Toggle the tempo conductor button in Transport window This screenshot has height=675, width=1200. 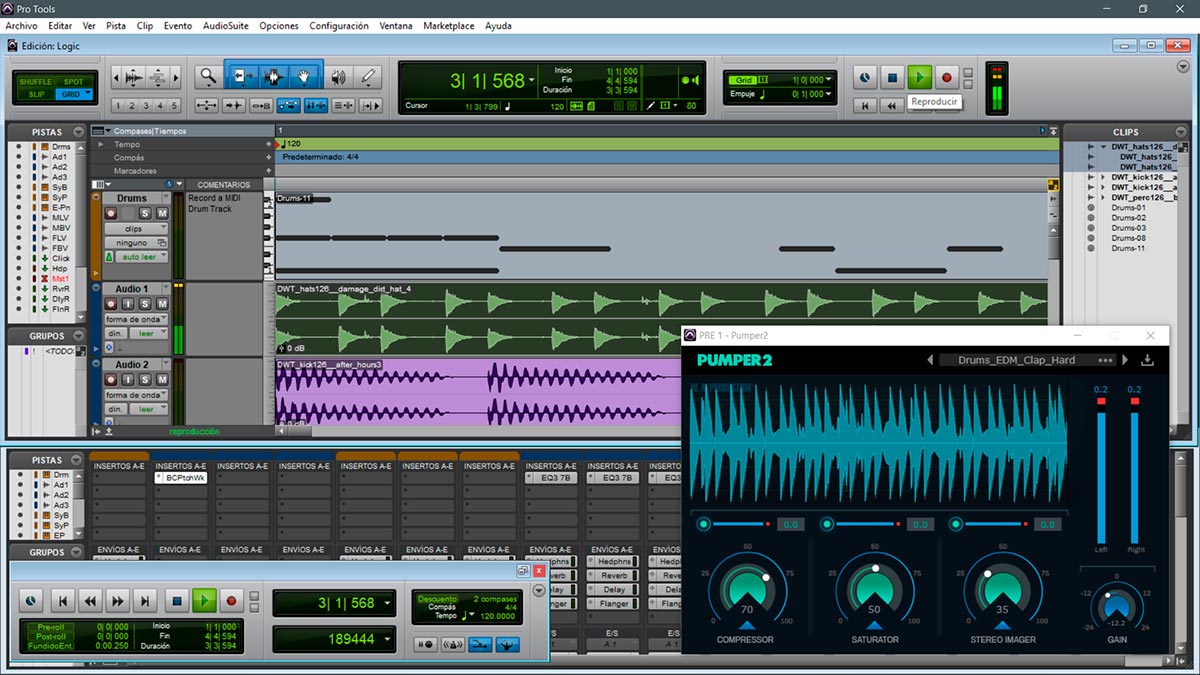tap(506, 645)
